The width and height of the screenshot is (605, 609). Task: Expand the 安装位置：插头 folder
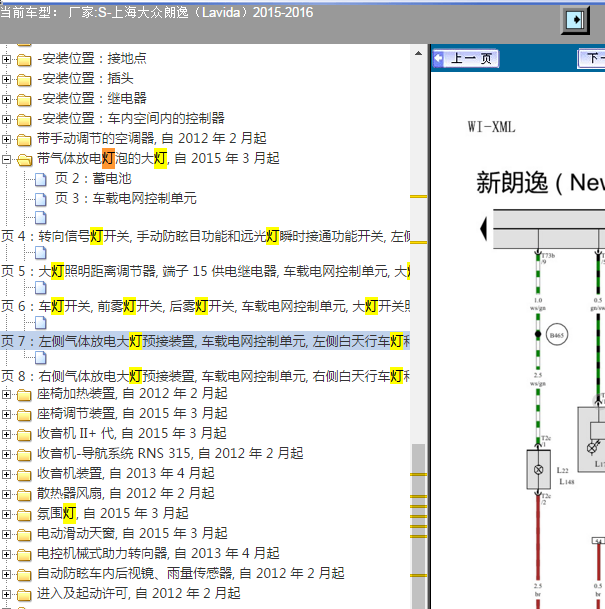click(6, 79)
